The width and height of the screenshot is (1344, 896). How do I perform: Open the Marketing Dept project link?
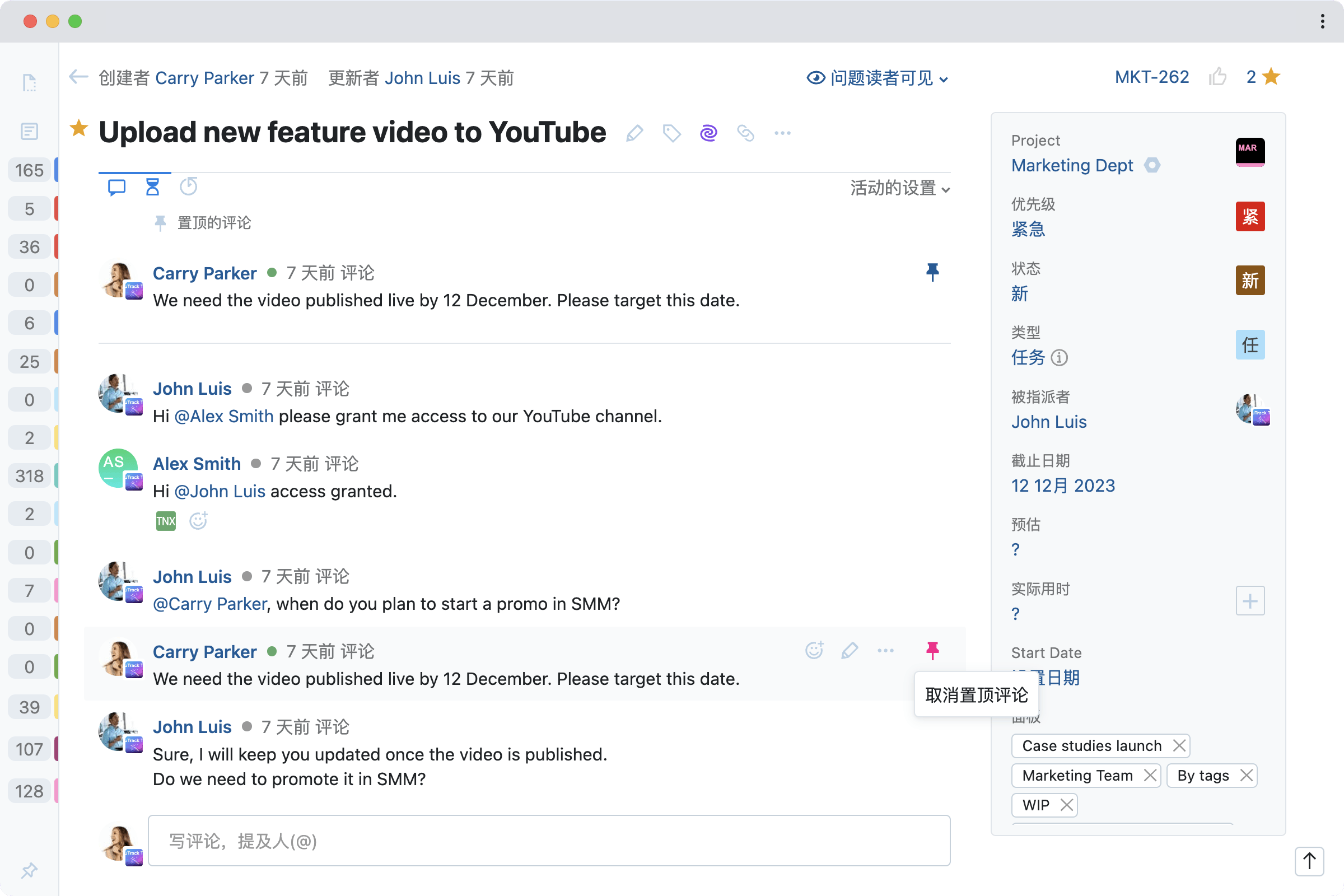tap(1072, 165)
